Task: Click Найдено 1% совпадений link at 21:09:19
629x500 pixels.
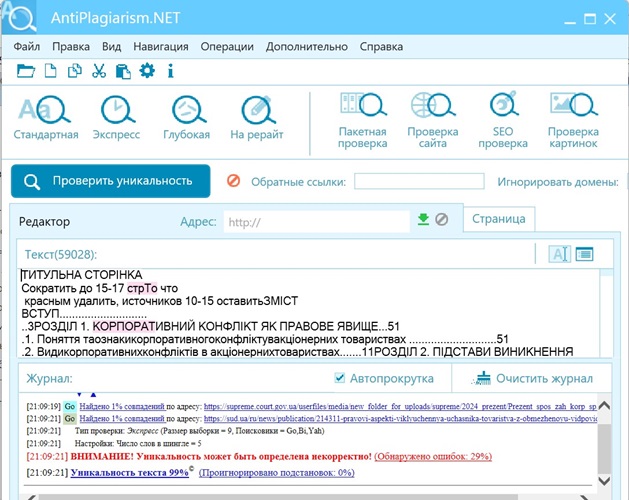Action: (x=122, y=407)
